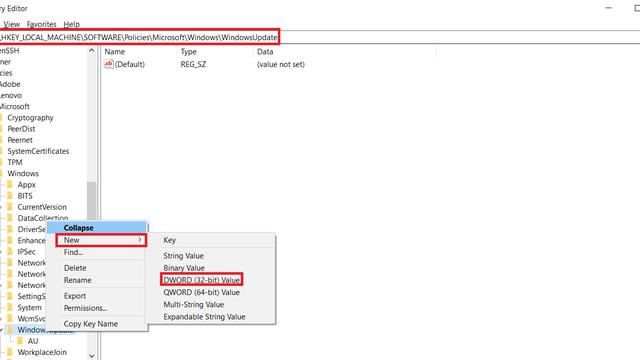Click the tree scrollbar down arrow
The height and width of the screenshot is (360, 640).
[91, 356]
